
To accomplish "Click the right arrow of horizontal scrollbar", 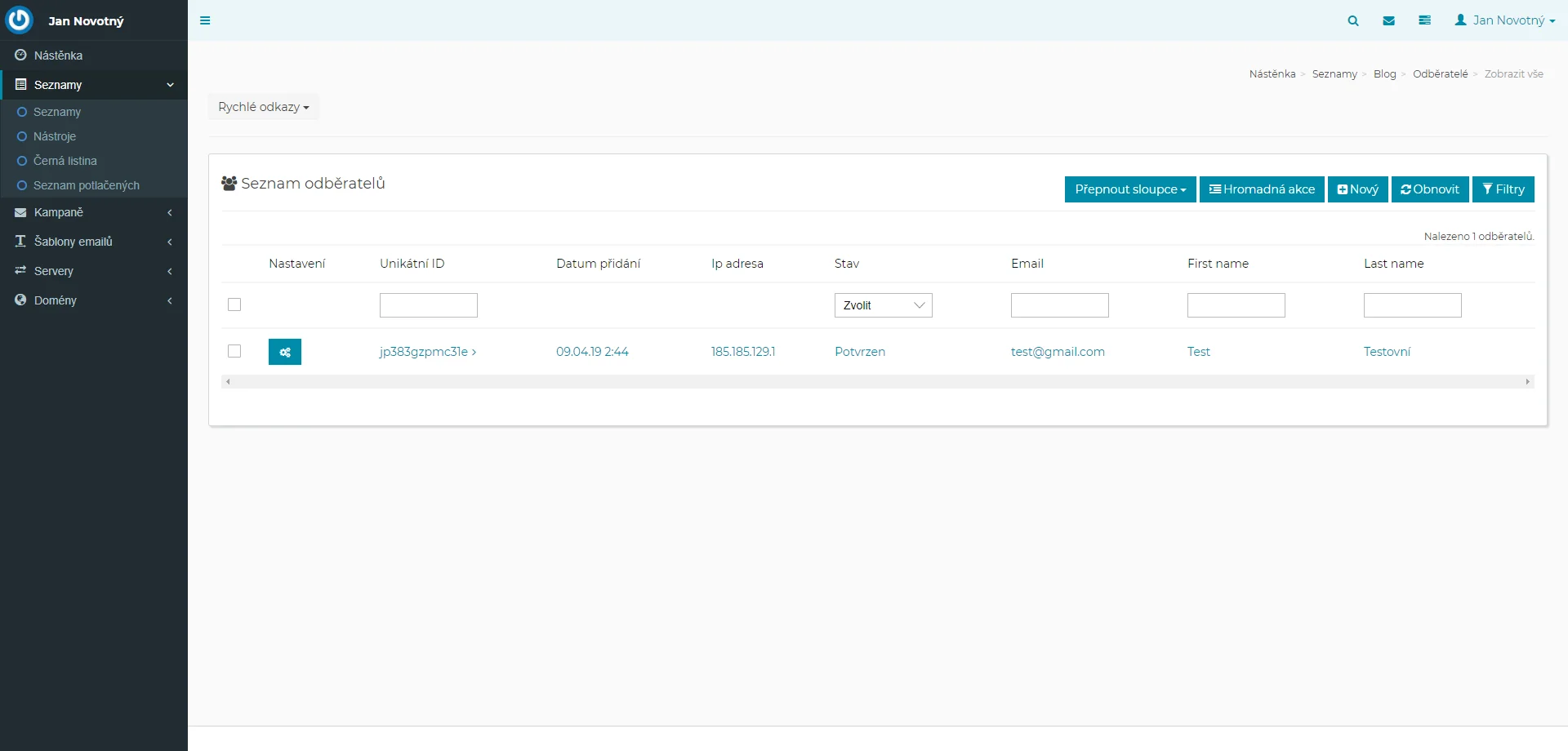I will tap(1527, 382).
